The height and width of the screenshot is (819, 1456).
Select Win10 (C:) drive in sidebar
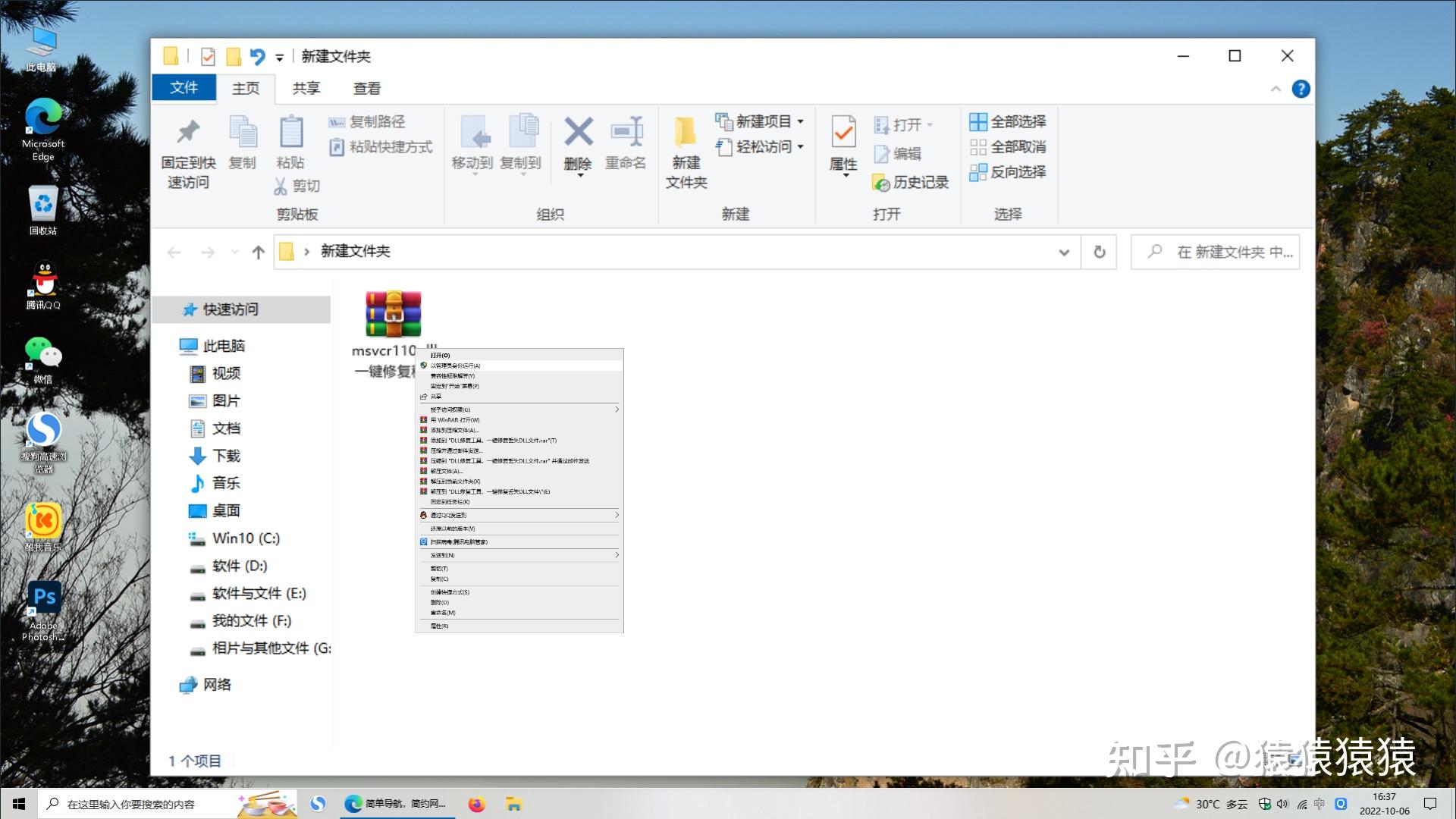coord(246,538)
